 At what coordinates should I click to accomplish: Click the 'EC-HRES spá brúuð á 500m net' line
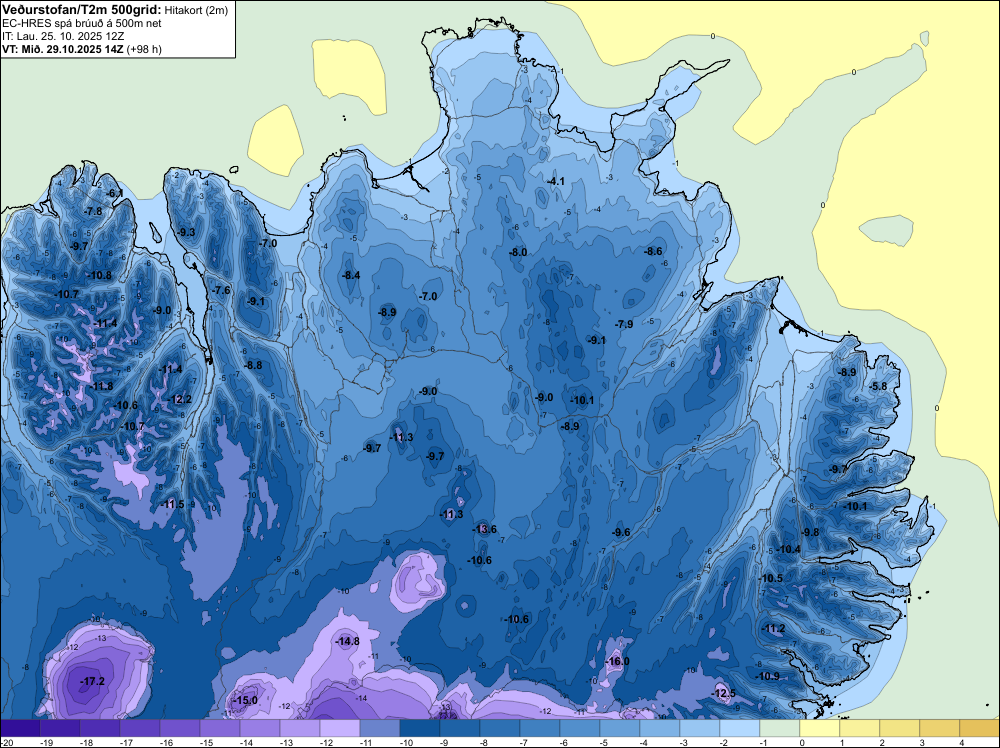pos(81,23)
